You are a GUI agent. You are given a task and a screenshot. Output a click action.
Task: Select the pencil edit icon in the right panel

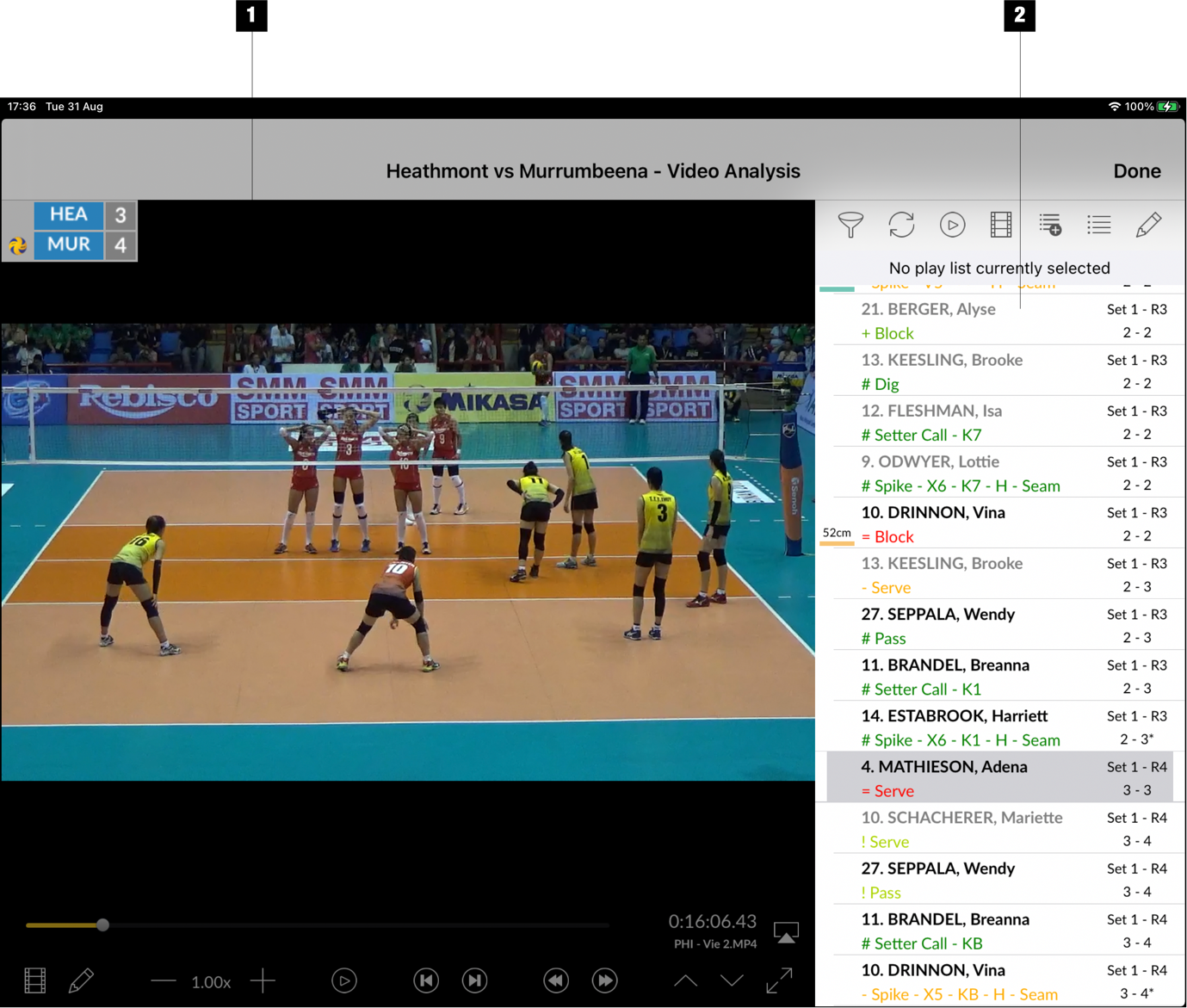click(1150, 225)
